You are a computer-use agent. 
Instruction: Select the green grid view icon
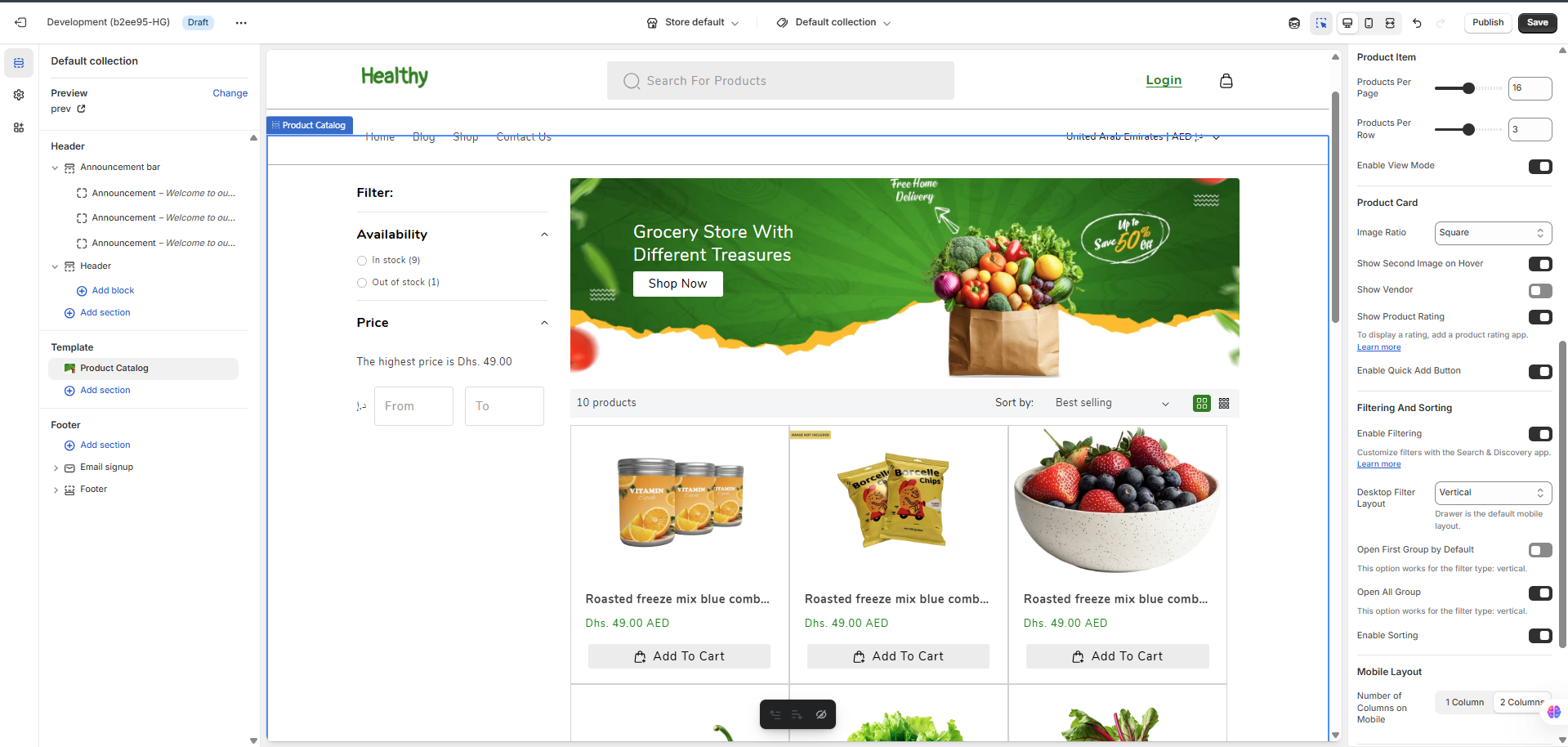pyautogui.click(x=1201, y=403)
